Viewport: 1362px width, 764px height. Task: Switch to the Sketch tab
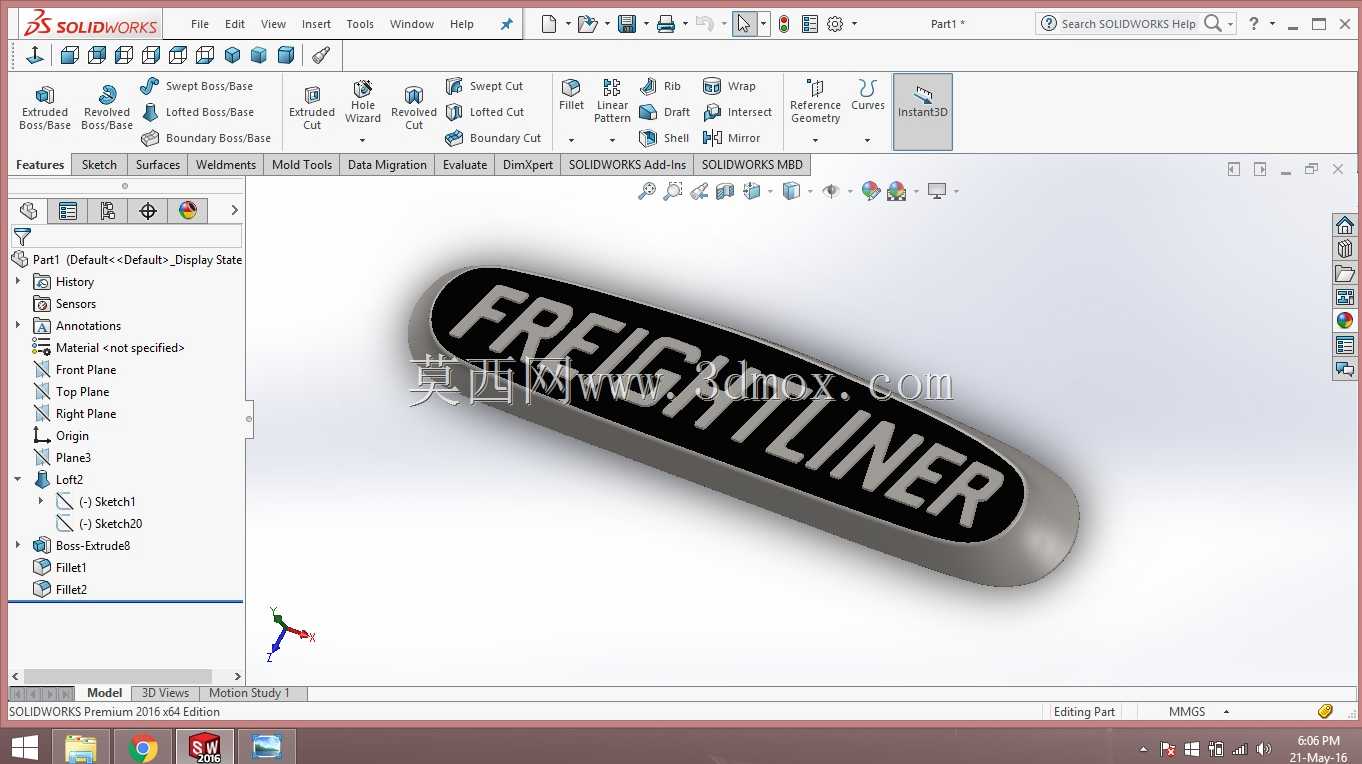[99, 165]
